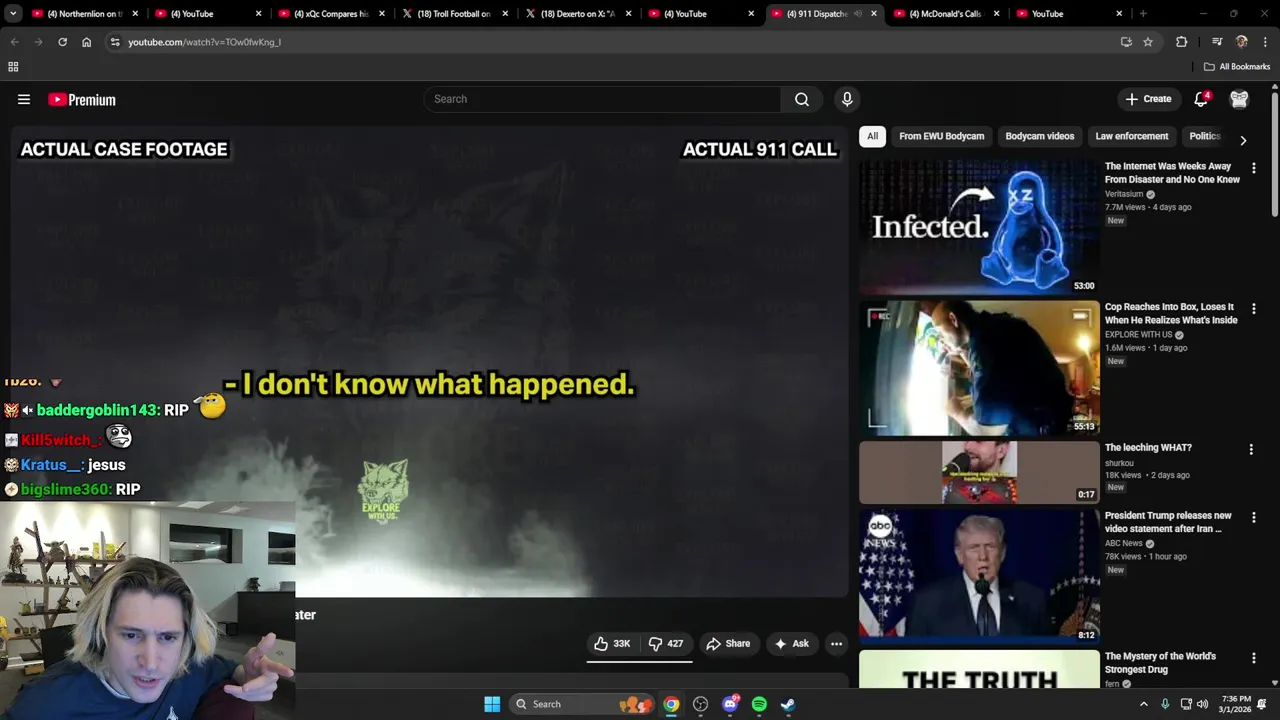1280x720 pixels.
Task: Open options for Veritasium Internet video
Action: point(1254,168)
